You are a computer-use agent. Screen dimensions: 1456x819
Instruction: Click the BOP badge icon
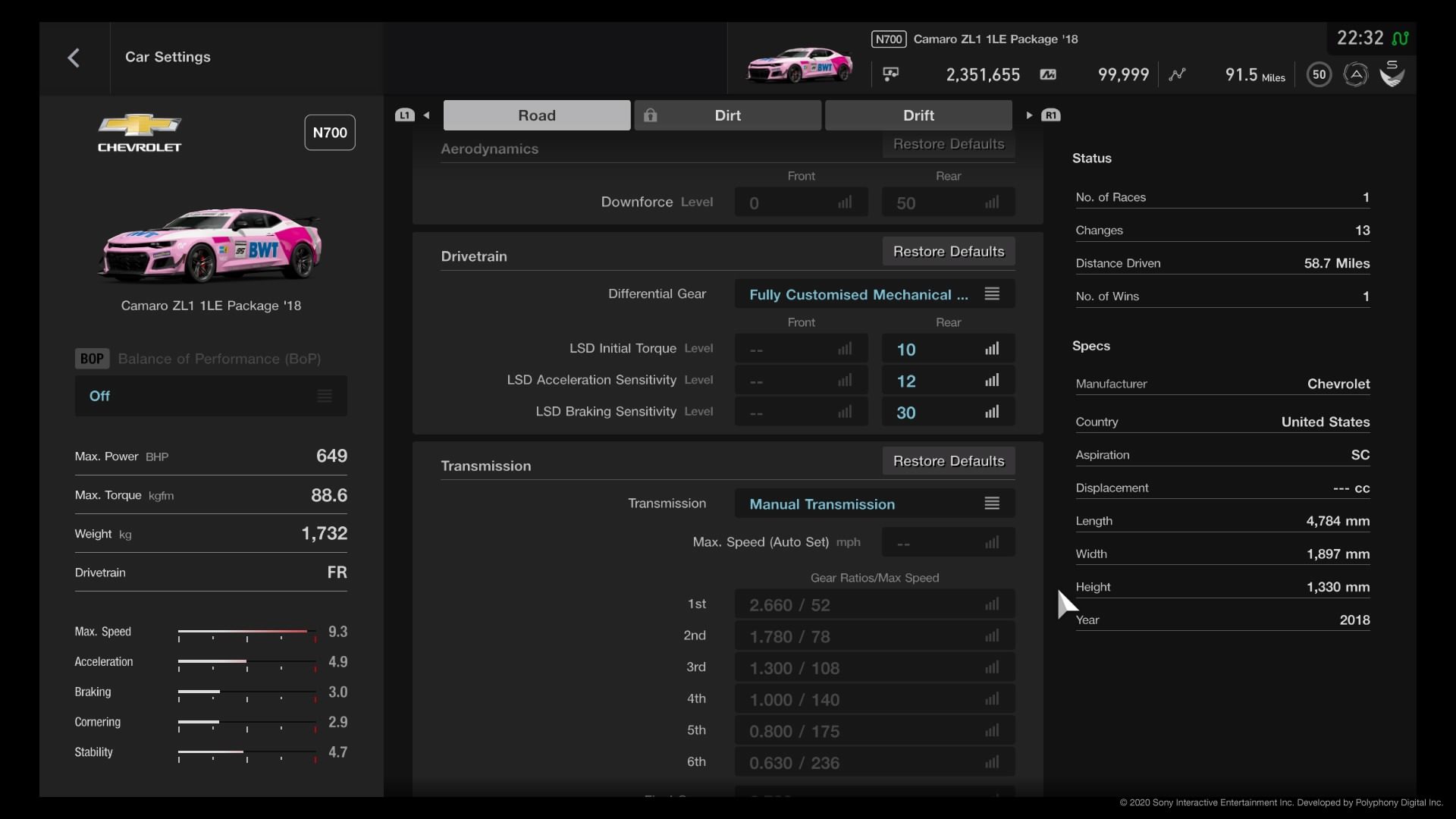[92, 359]
